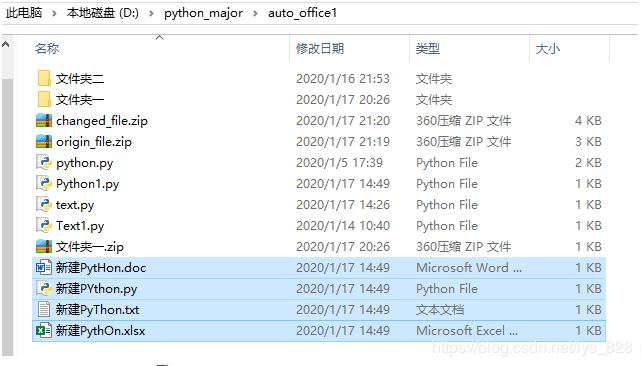Sort by the 类型 column header
Viewport: 642px width, 366px height.
428,49
